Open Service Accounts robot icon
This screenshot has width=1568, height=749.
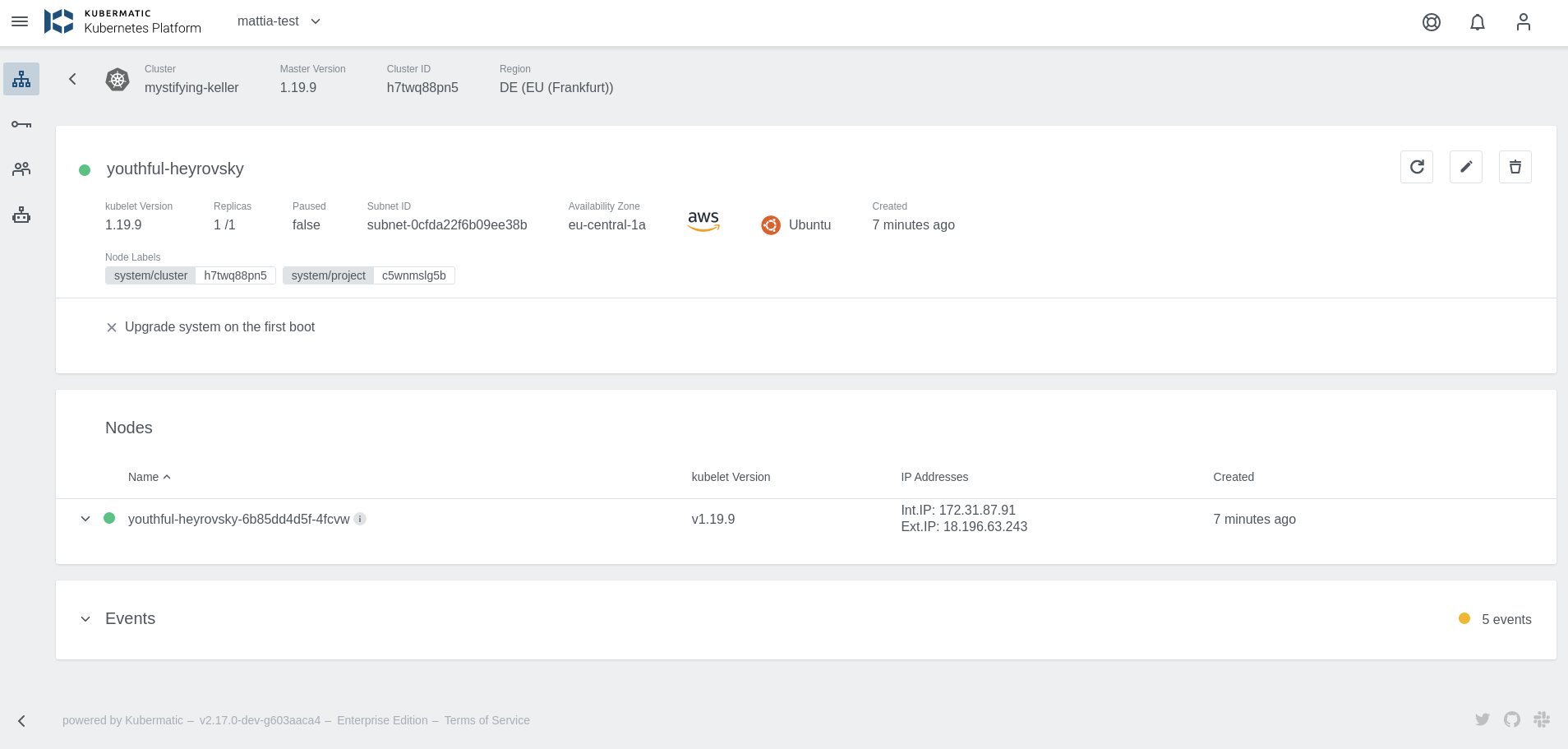pos(21,215)
